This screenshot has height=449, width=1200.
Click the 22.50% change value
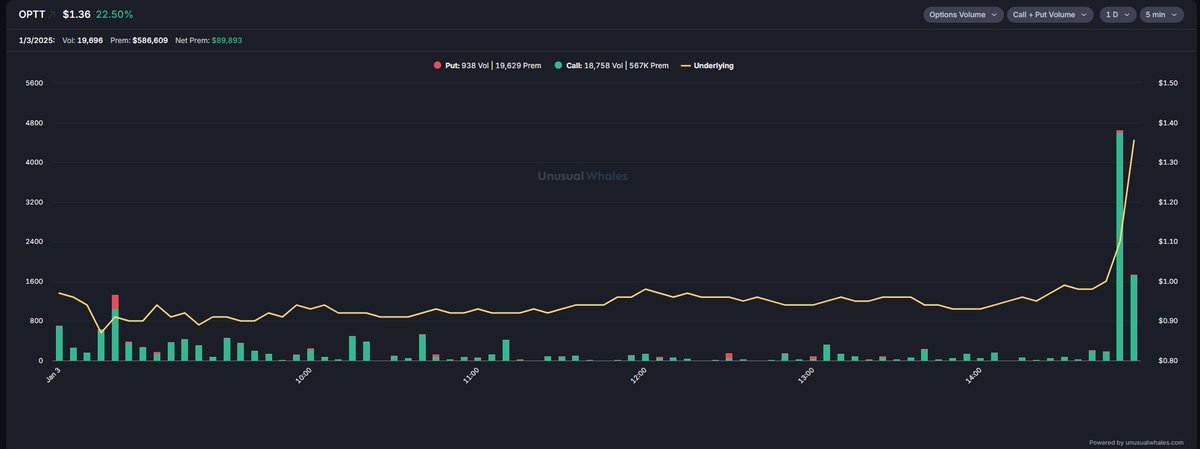click(115, 15)
